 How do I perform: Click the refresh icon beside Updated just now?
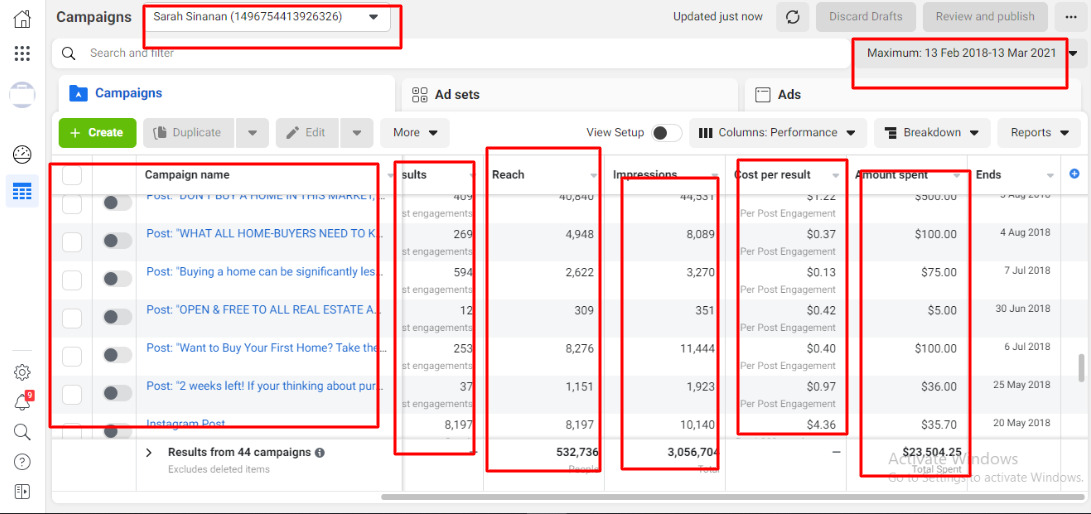click(793, 17)
